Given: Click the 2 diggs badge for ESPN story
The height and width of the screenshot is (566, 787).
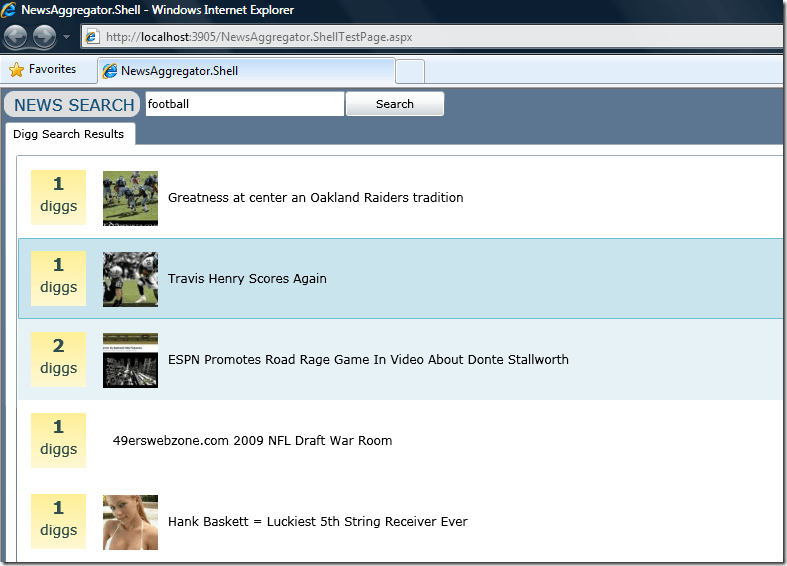Looking at the screenshot, I should click(x=58, y=359).
